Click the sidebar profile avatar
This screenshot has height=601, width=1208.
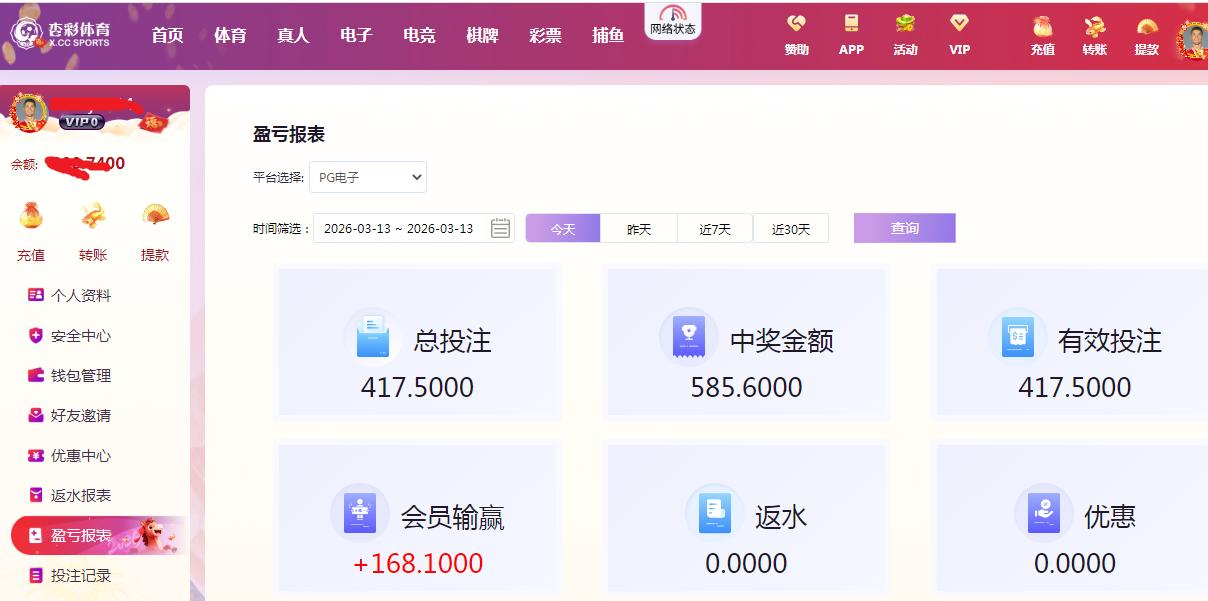30,112
